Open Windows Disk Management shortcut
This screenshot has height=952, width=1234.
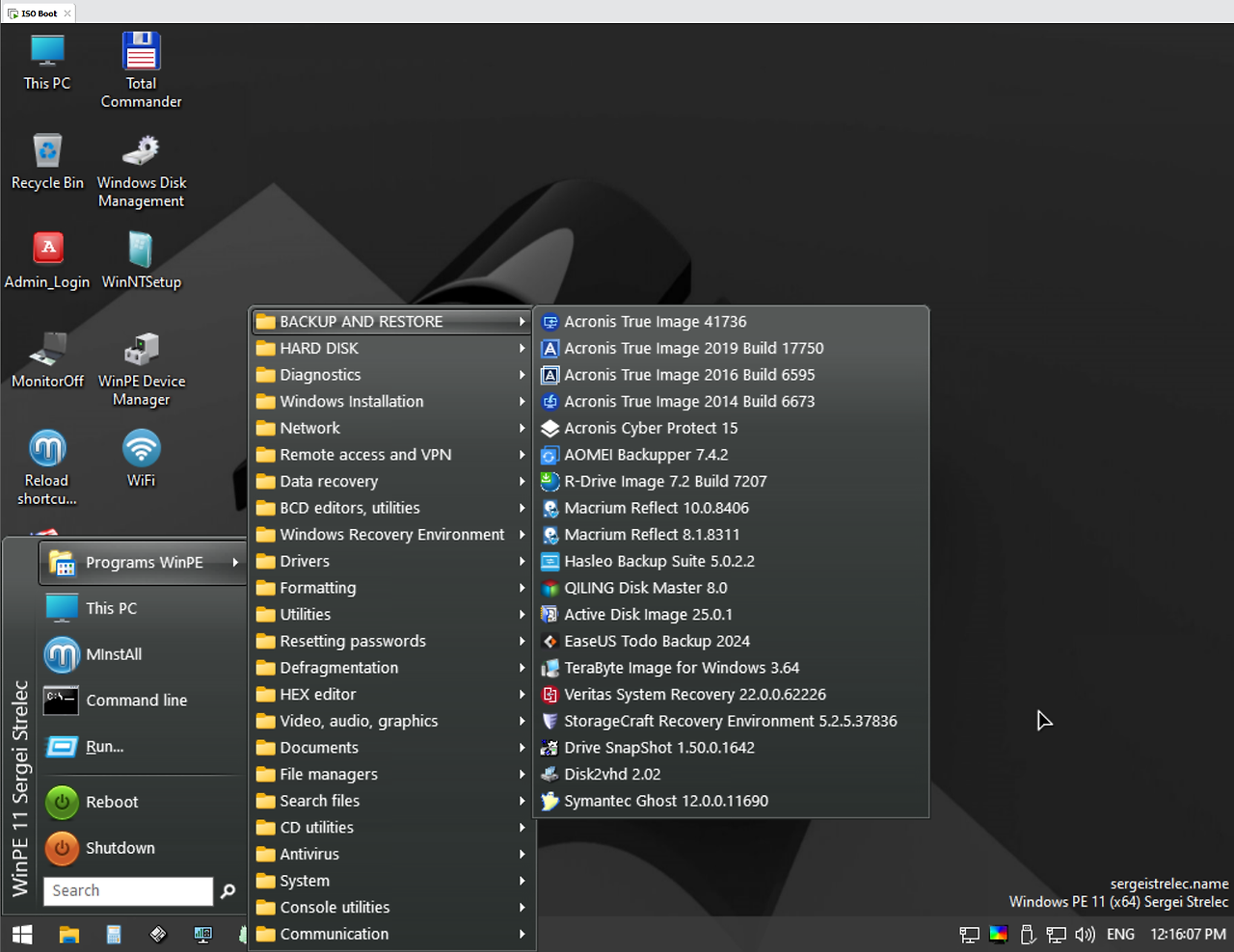point(141,154)
